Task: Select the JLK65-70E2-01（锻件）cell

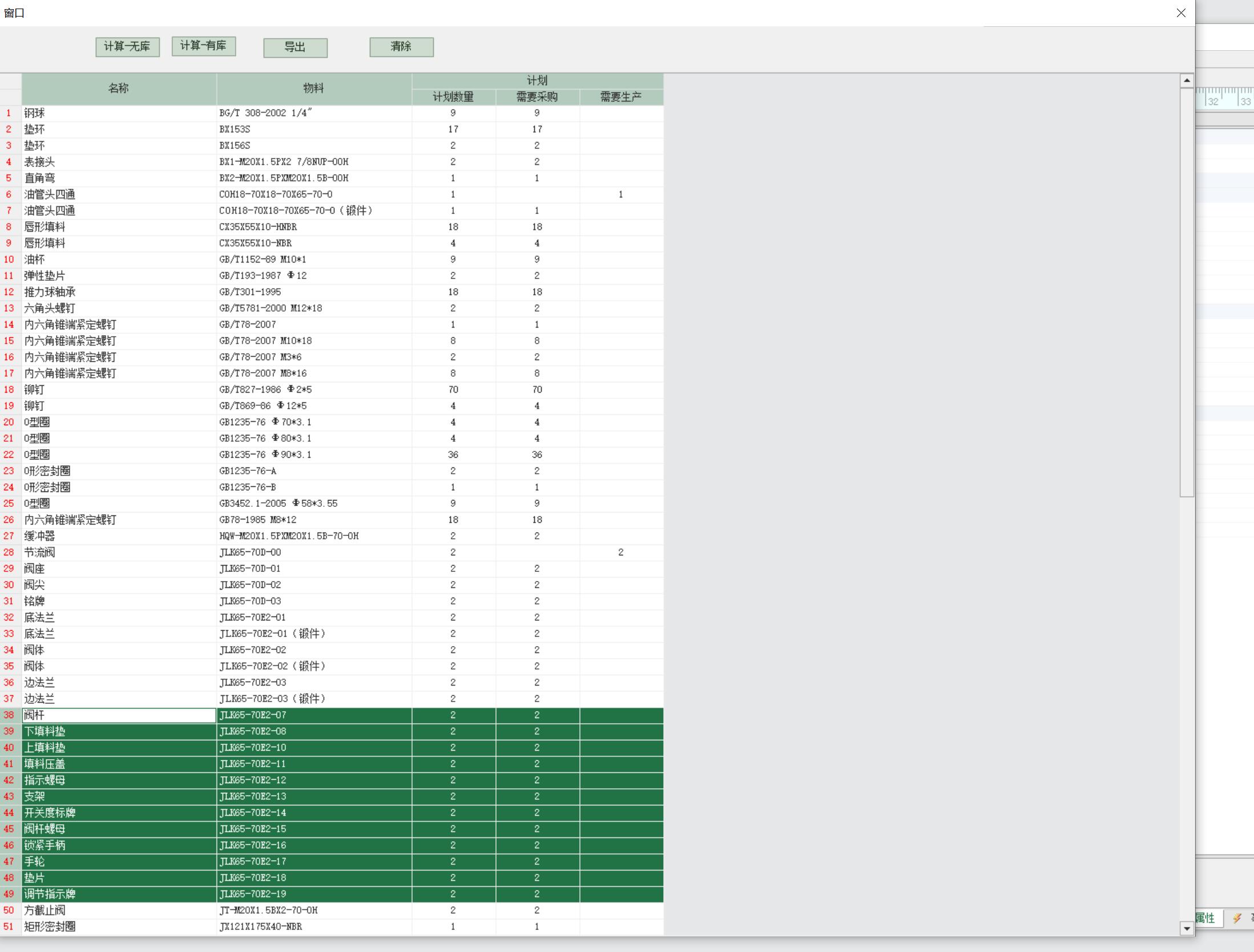Action: coord(314,634)
